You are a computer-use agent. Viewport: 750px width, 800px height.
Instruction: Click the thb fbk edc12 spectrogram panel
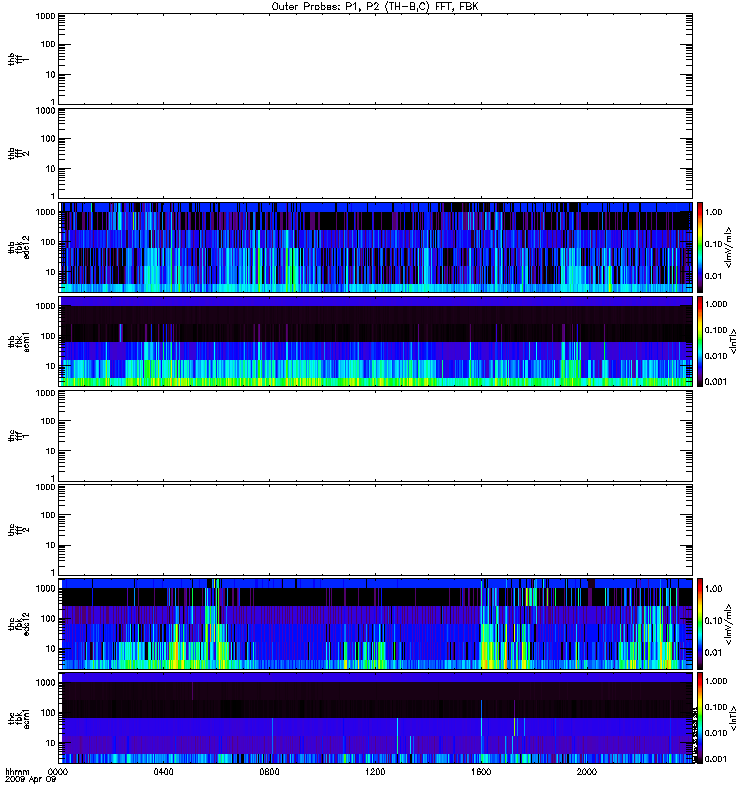(375, 247)
